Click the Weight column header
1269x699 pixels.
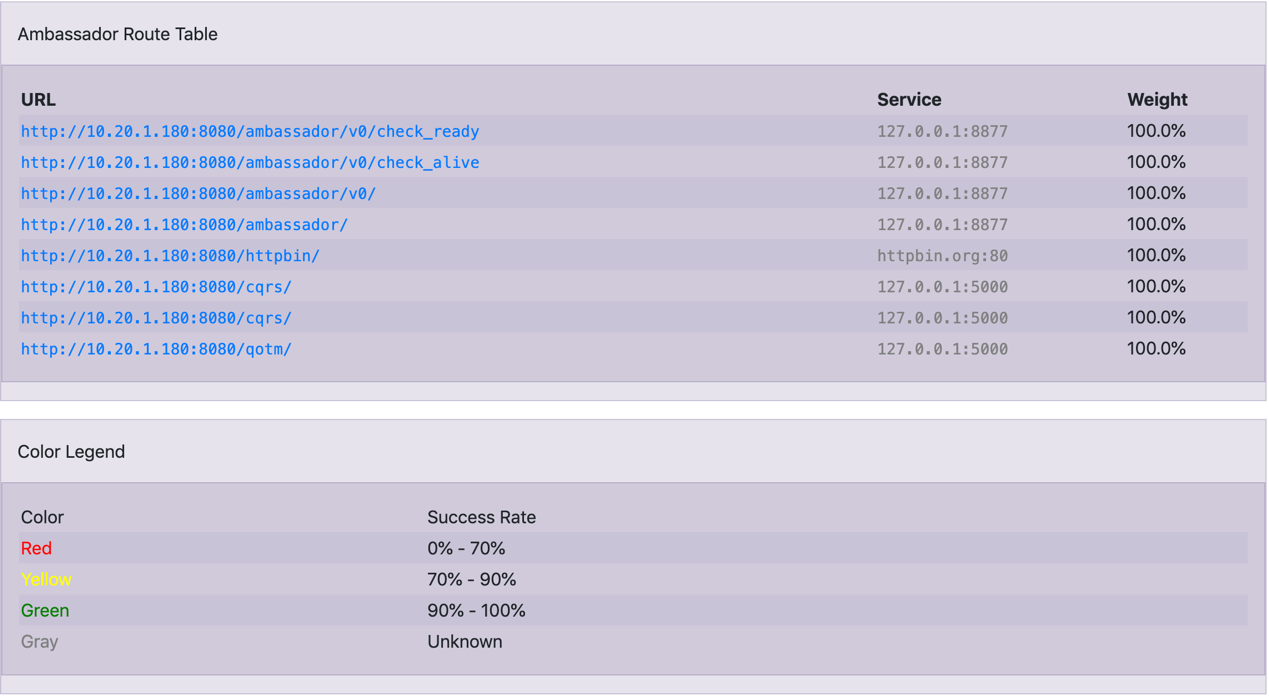[1157, 99]
